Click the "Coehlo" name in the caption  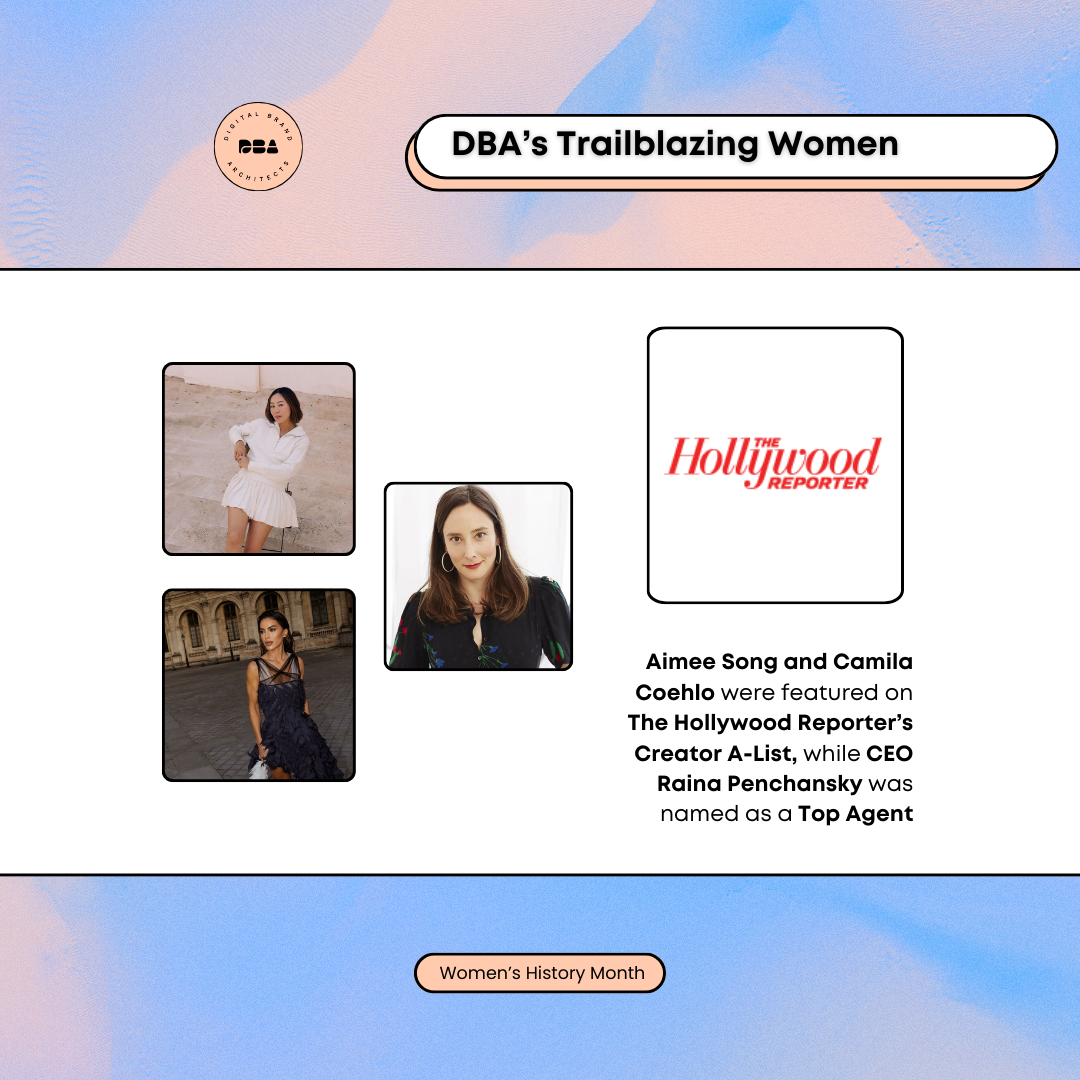675,692
